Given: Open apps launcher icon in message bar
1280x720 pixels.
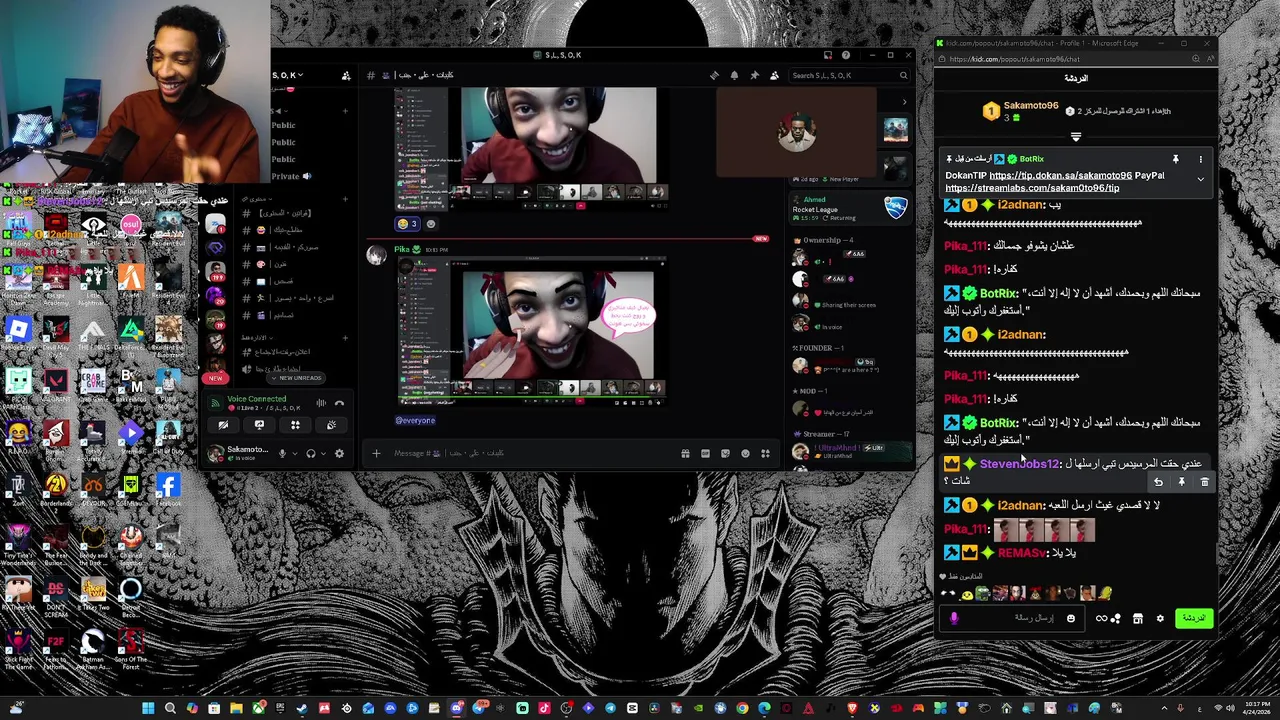Looking at the screenshot, I should click(765, 453).
